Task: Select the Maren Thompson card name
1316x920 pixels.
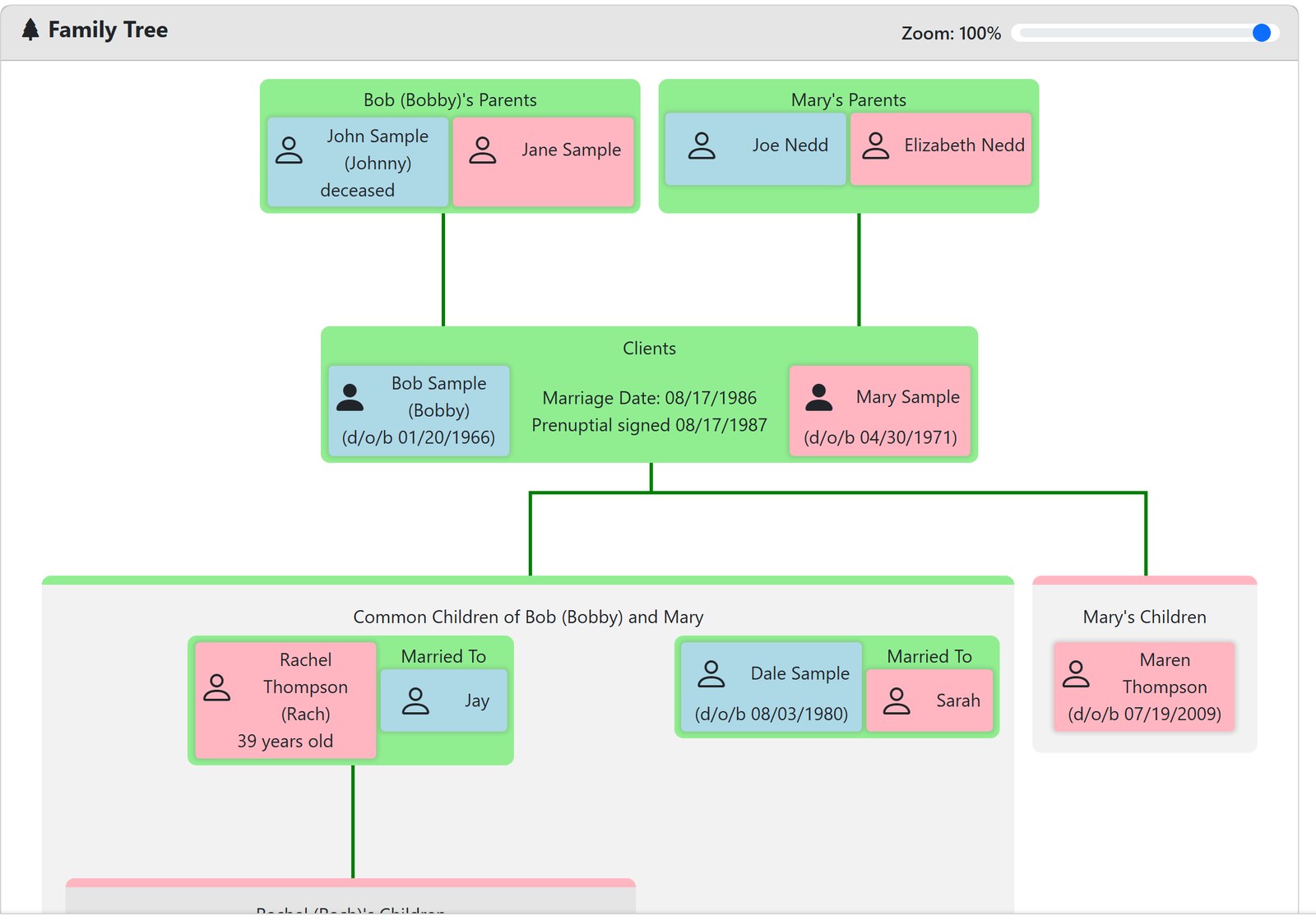Action: click(x=1165, y=674)
